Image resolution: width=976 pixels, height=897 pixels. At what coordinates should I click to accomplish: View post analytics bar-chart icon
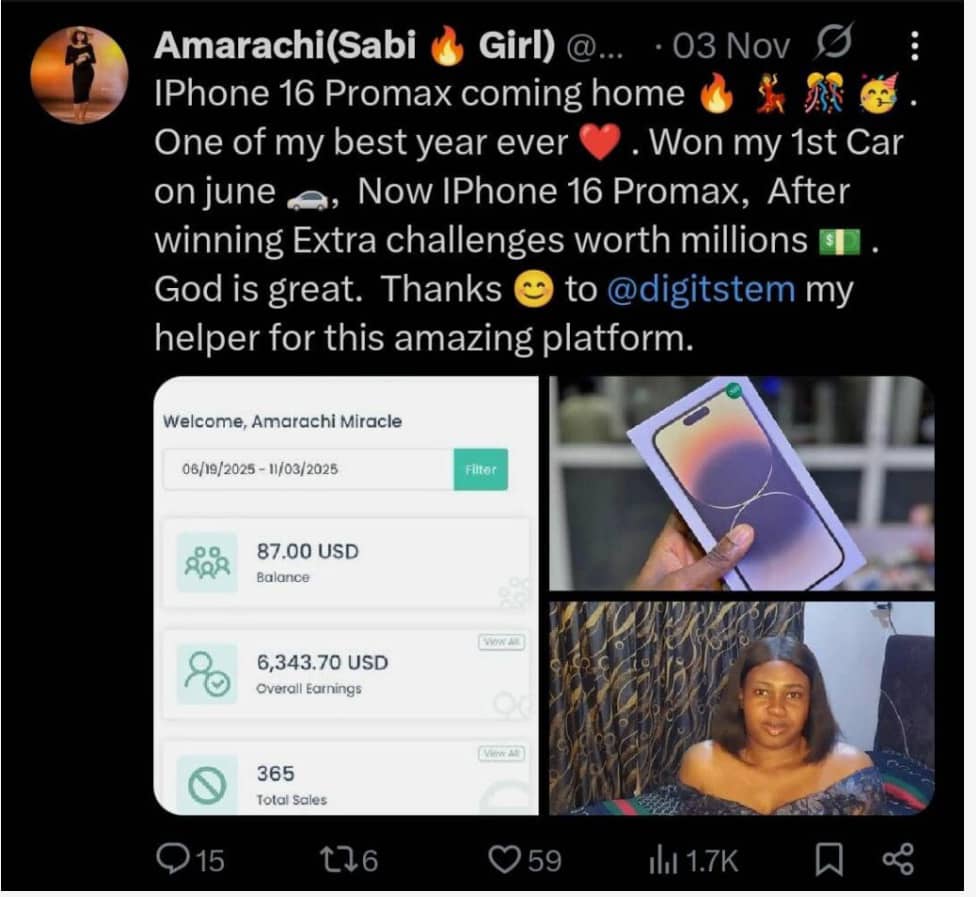point(663,860)
